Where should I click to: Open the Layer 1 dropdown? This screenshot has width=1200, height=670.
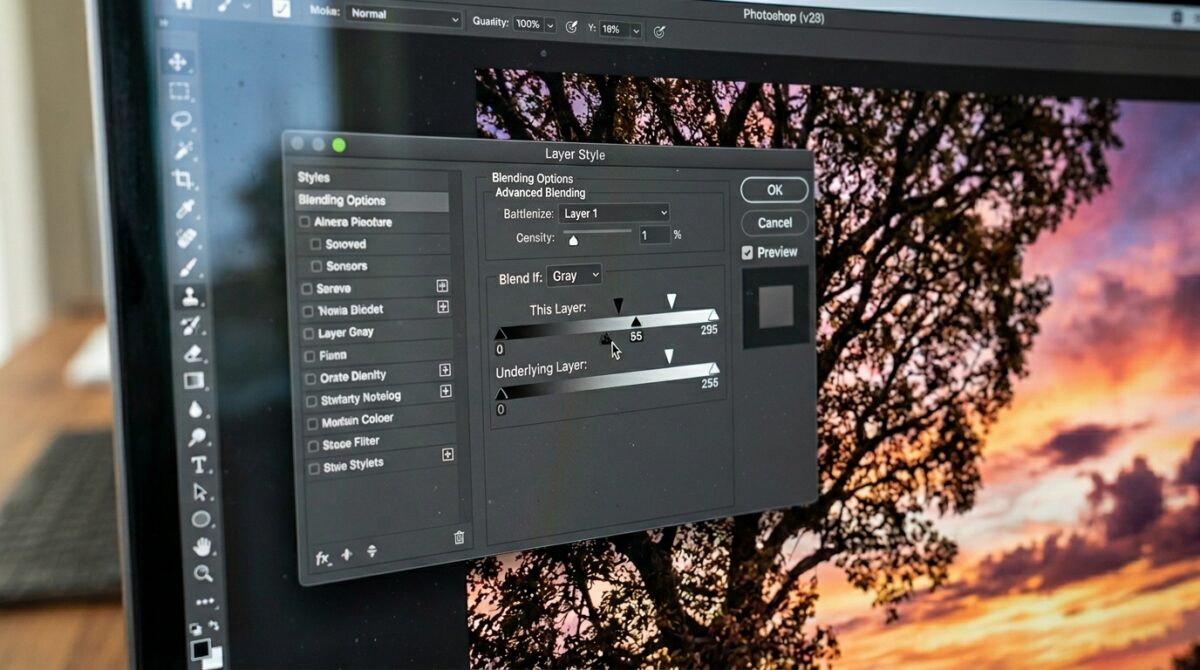tap(614, 213)
